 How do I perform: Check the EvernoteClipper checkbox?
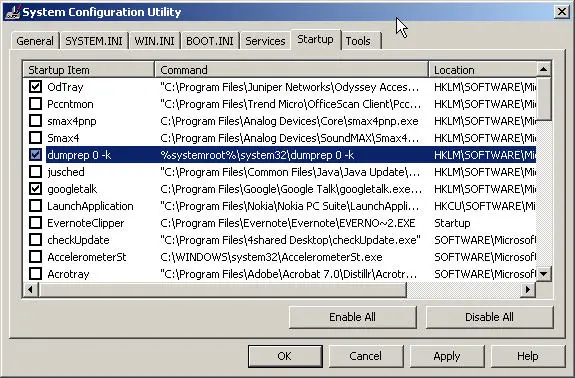point(35,223)
